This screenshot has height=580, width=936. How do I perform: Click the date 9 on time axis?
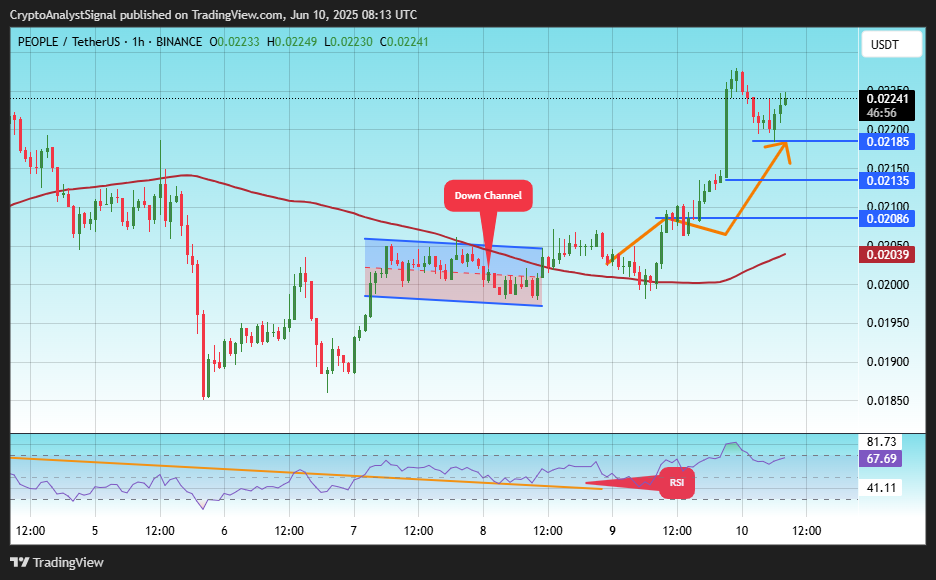point(612,530)
